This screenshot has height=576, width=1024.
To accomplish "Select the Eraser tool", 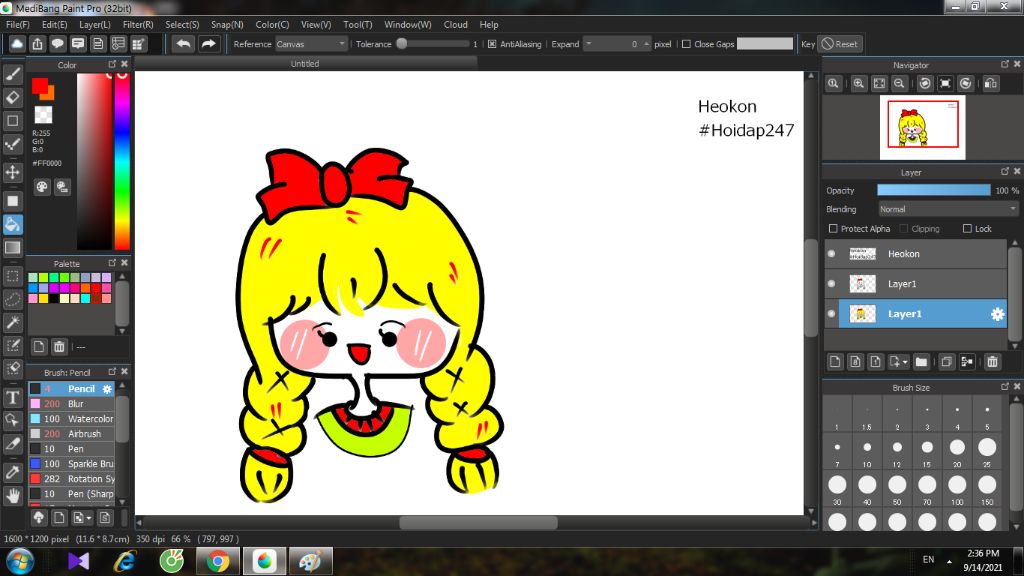I will pyautogui.click(x=12, y=97).
